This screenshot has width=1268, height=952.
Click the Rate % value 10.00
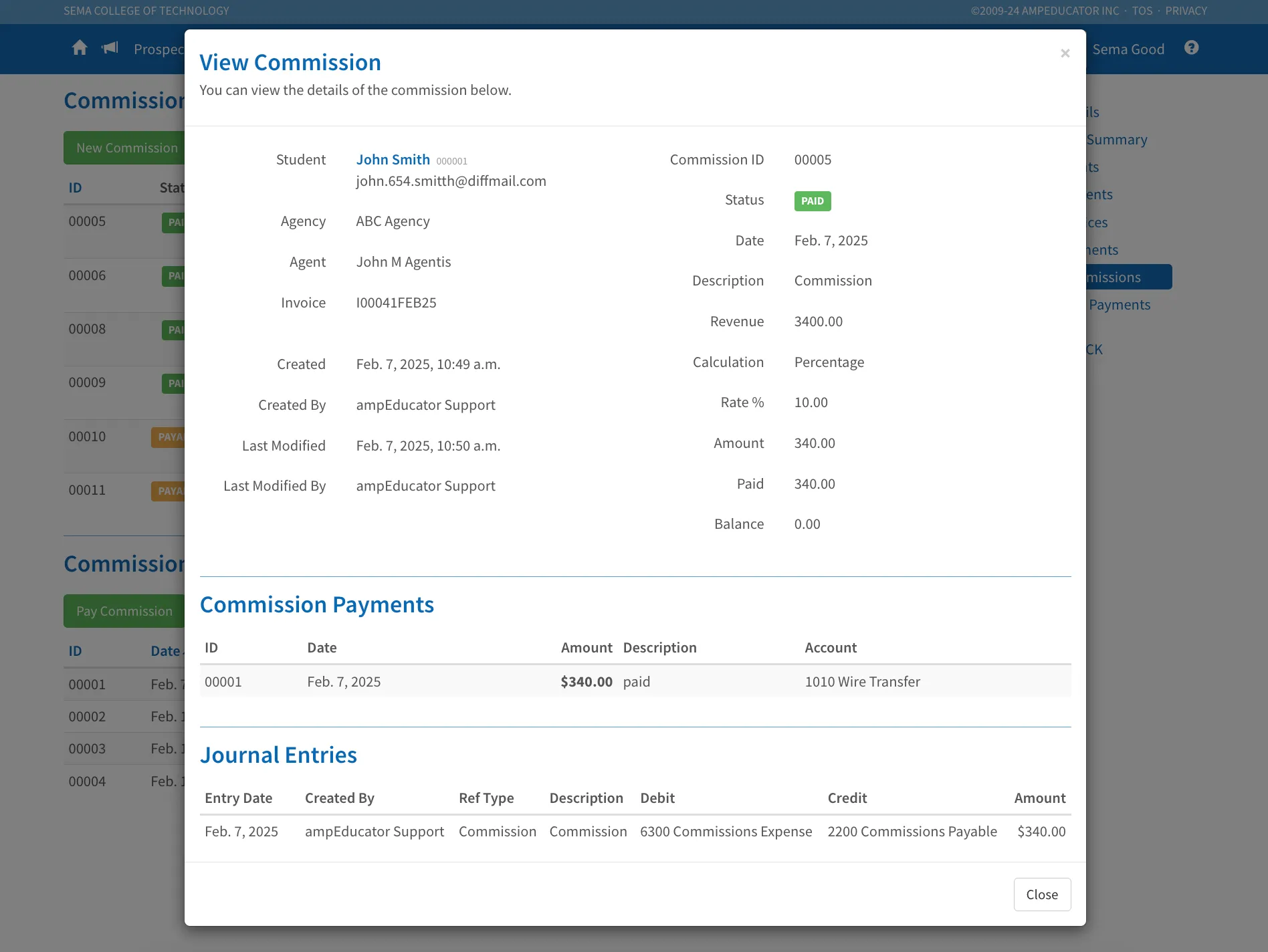pyautogui.click(x=811, y=402)
